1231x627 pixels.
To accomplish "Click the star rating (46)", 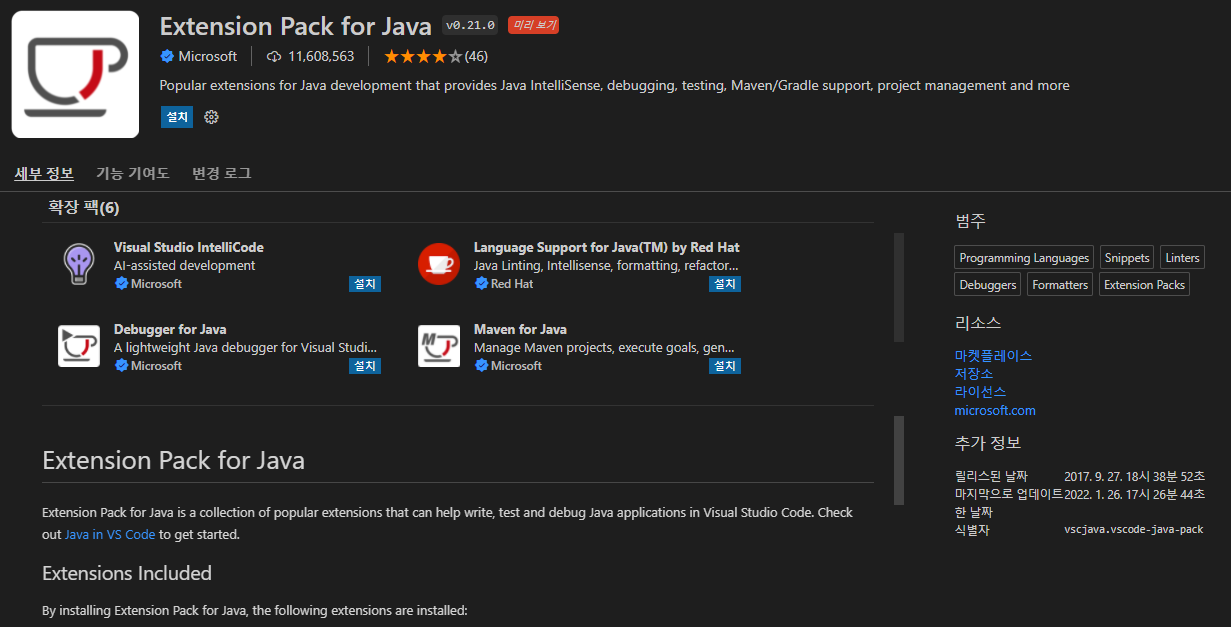I will coord(435,56).
